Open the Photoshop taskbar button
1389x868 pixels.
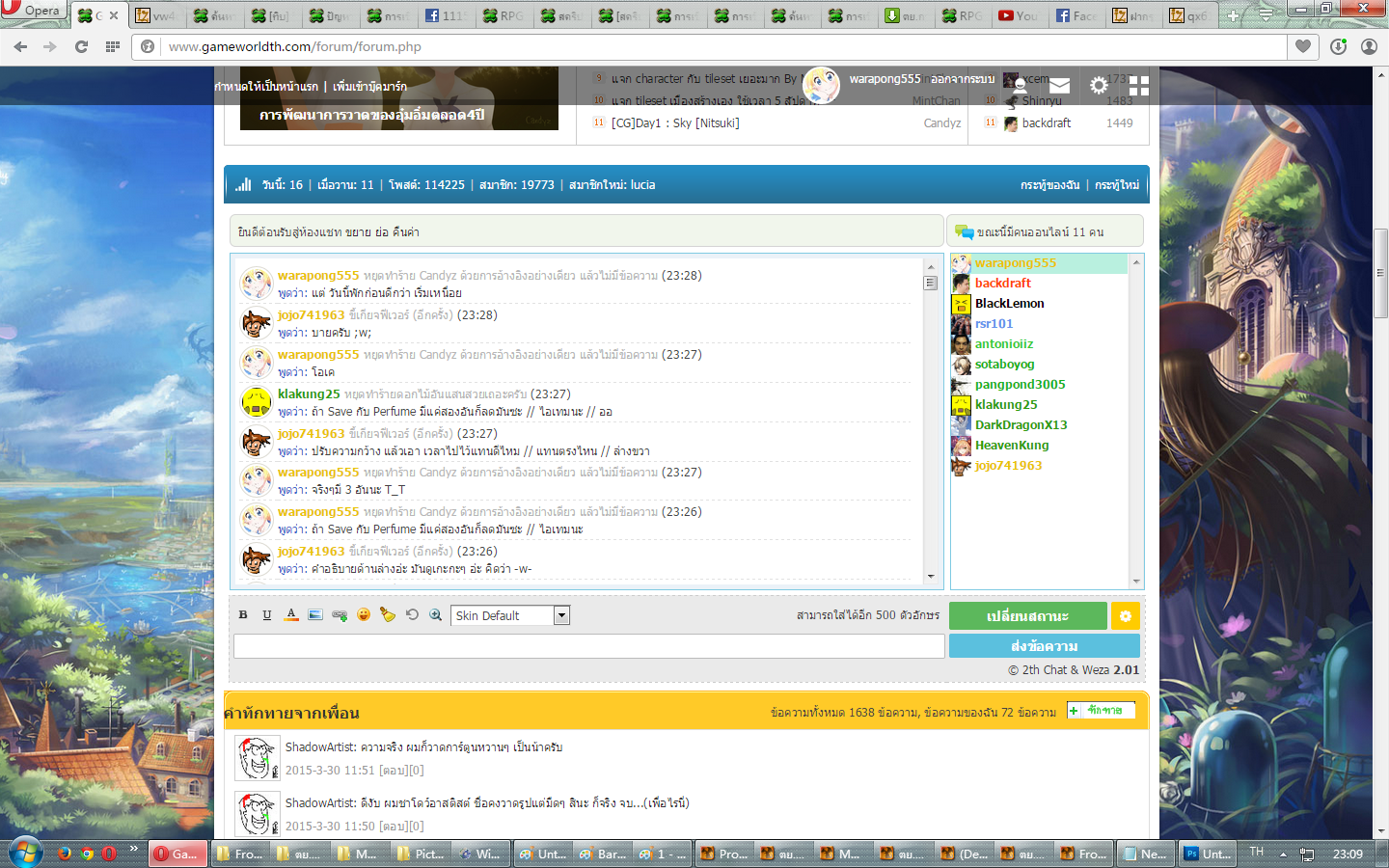tap(1208, 854)
